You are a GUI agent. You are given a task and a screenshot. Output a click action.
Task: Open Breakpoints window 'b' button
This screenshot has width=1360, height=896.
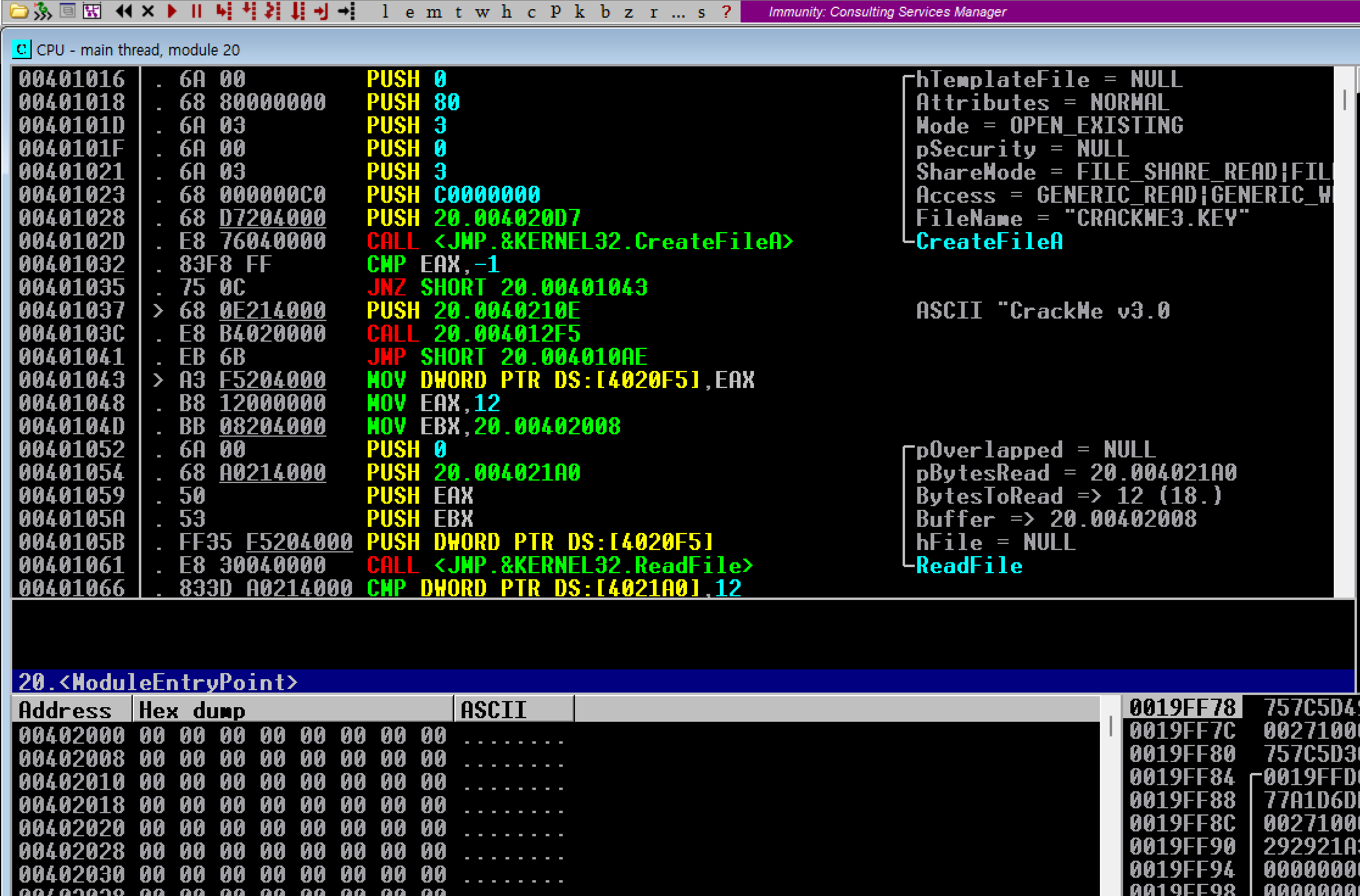point(605,12)
